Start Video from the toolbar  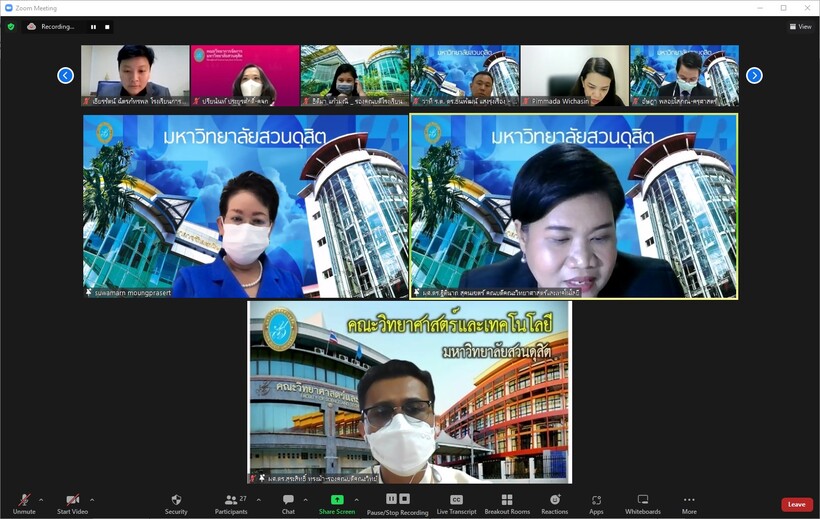coord(72,504)
